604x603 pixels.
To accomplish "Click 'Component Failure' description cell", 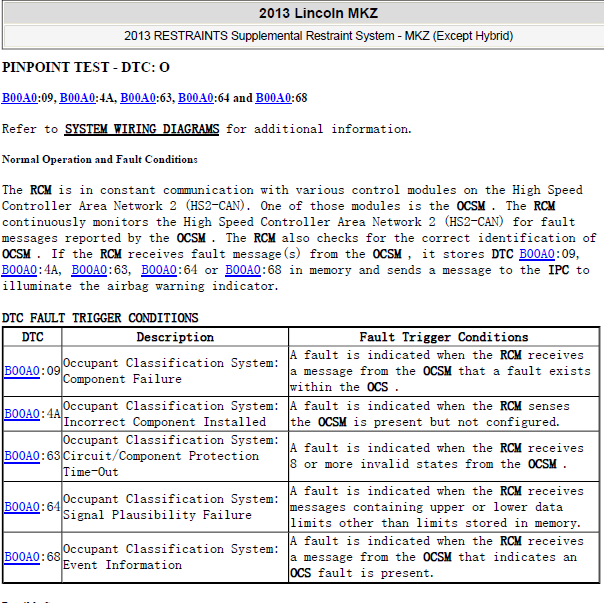I will click(x=175, y=371).
